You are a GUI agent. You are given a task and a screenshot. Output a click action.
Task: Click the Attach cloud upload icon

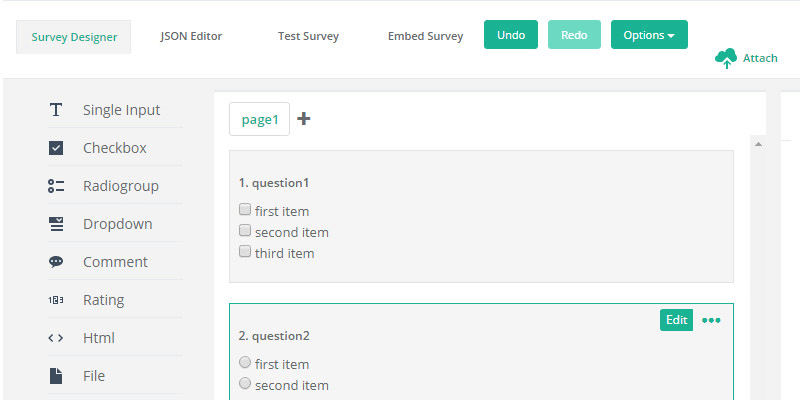tap(726, 58)
